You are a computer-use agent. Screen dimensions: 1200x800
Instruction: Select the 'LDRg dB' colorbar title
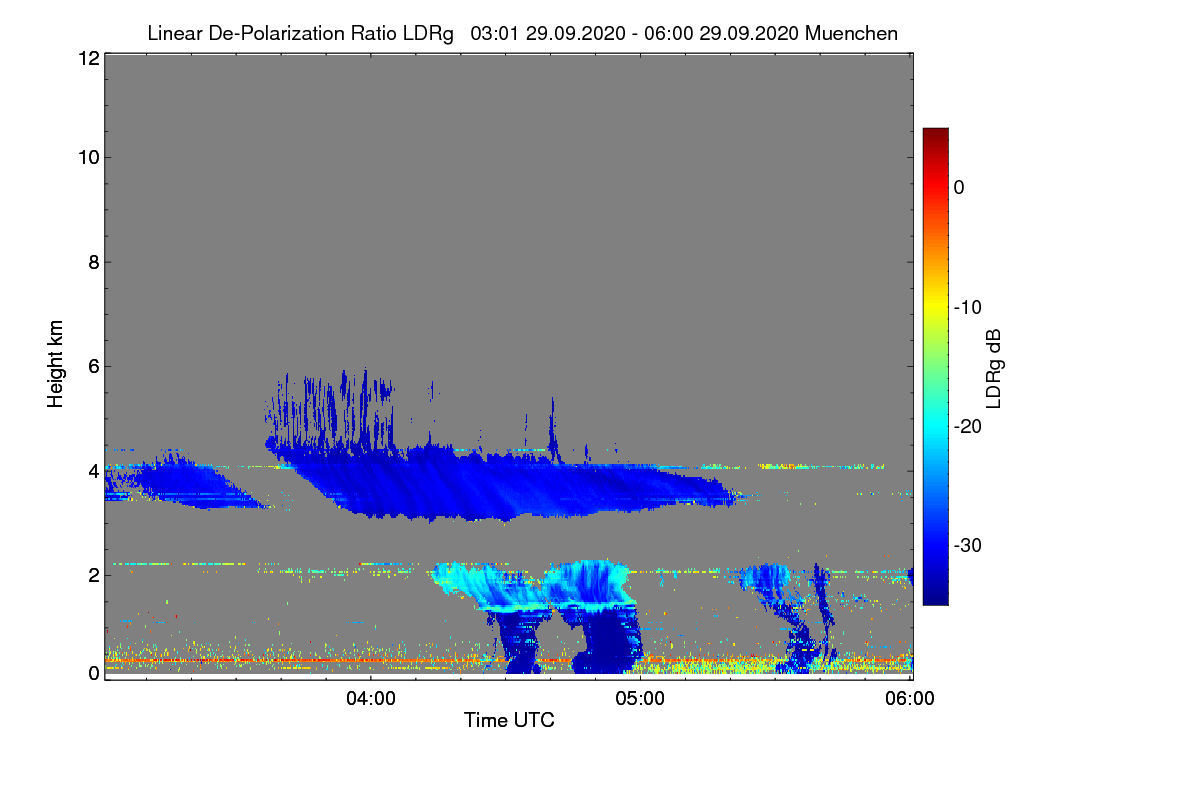click(994, 368)
